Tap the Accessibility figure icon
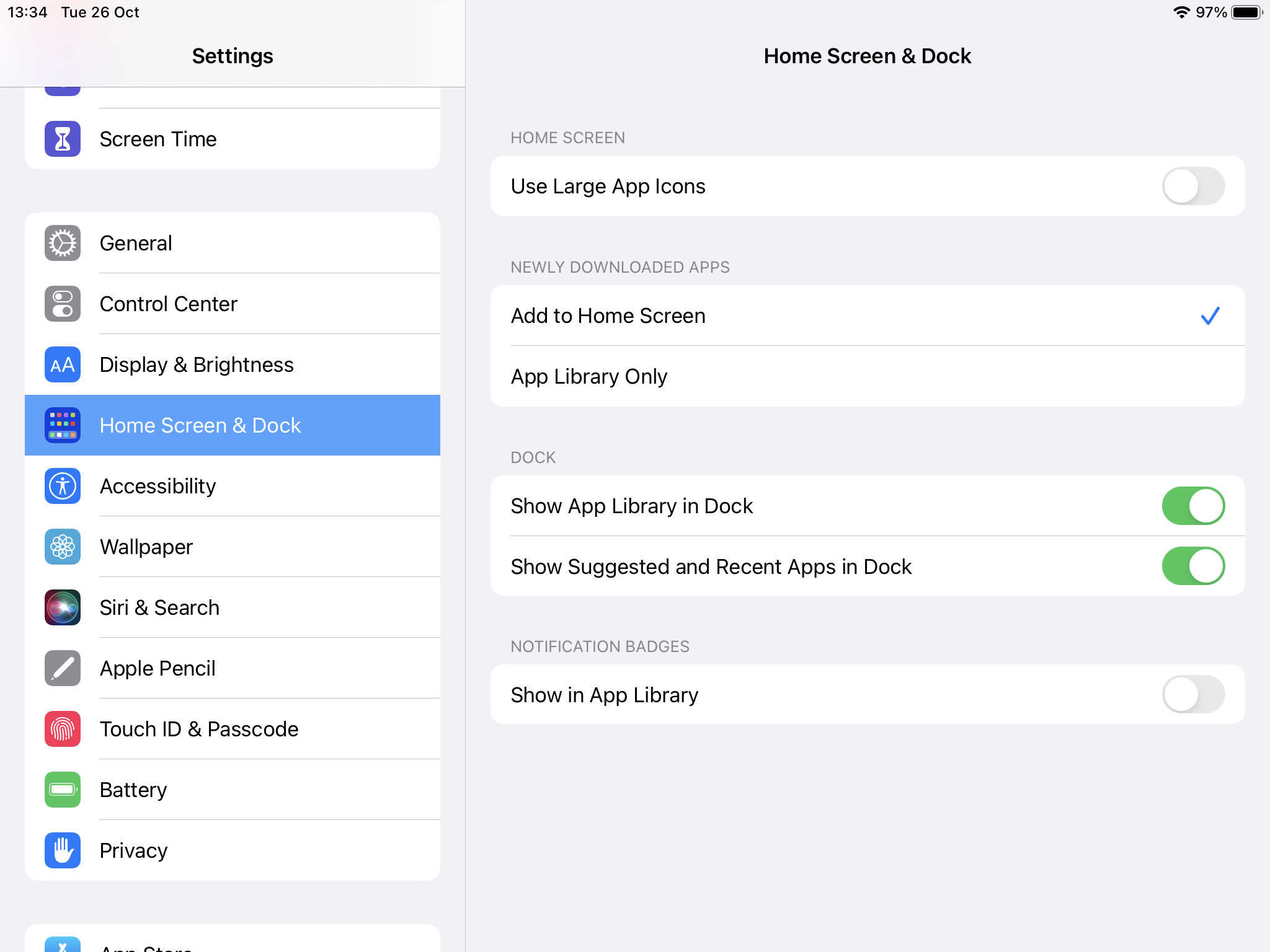 pos(63,486)
